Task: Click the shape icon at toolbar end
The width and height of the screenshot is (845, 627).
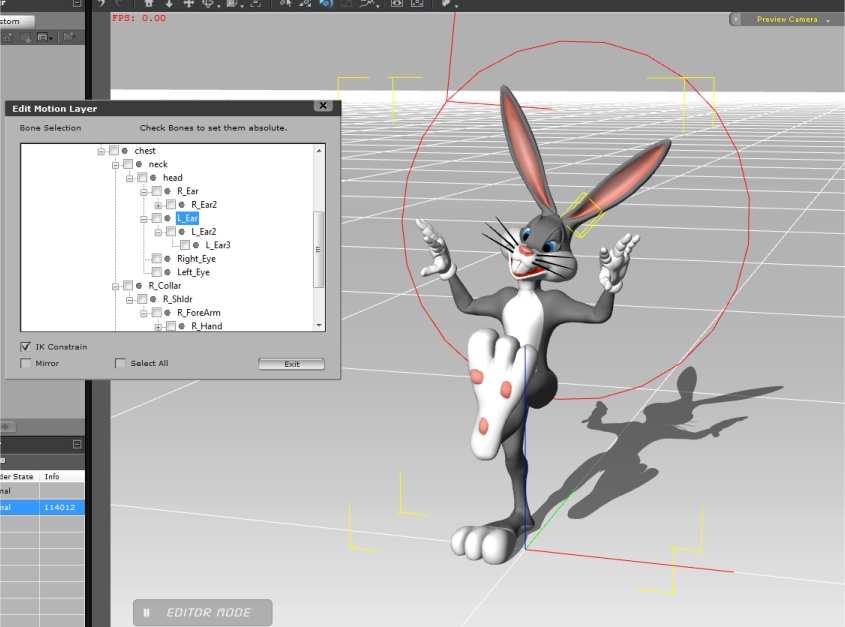Action: click(446, 4)
